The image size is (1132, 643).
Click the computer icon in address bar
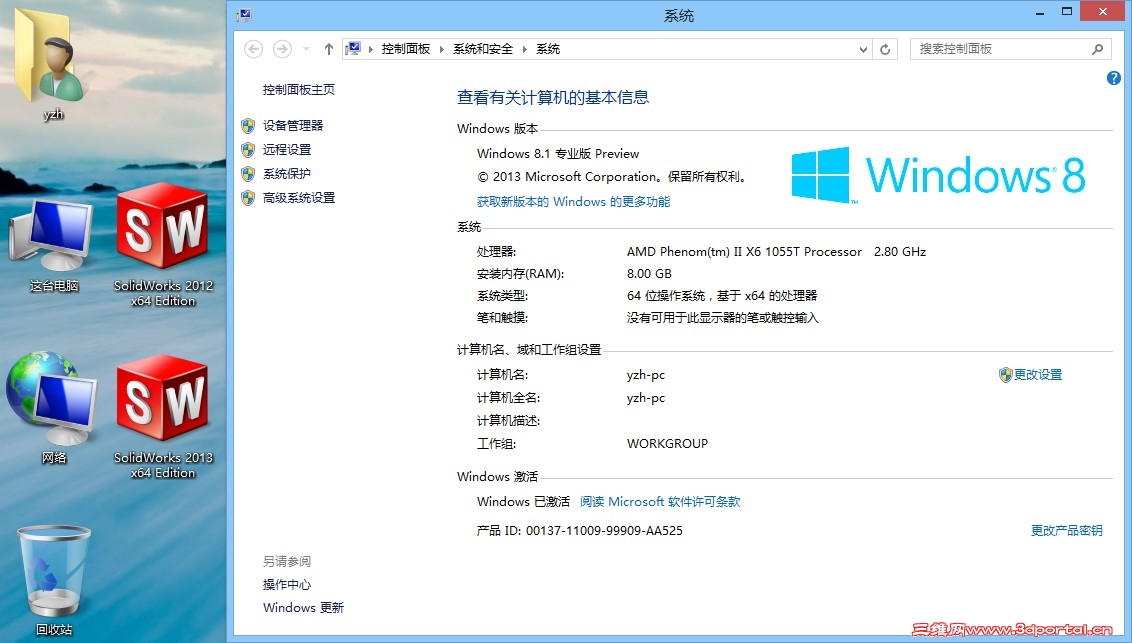pos(353,48)
